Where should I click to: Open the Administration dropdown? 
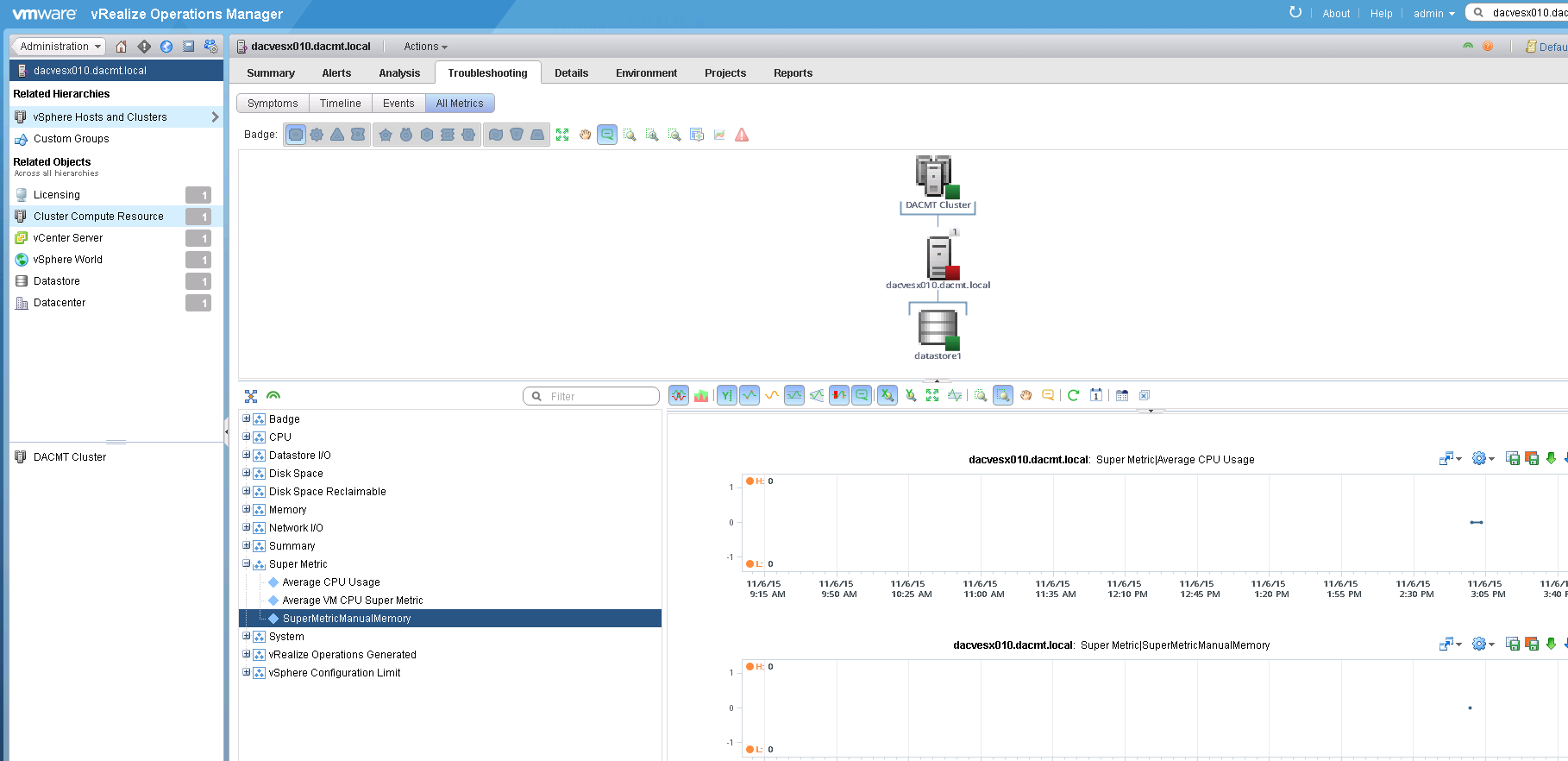60,47
